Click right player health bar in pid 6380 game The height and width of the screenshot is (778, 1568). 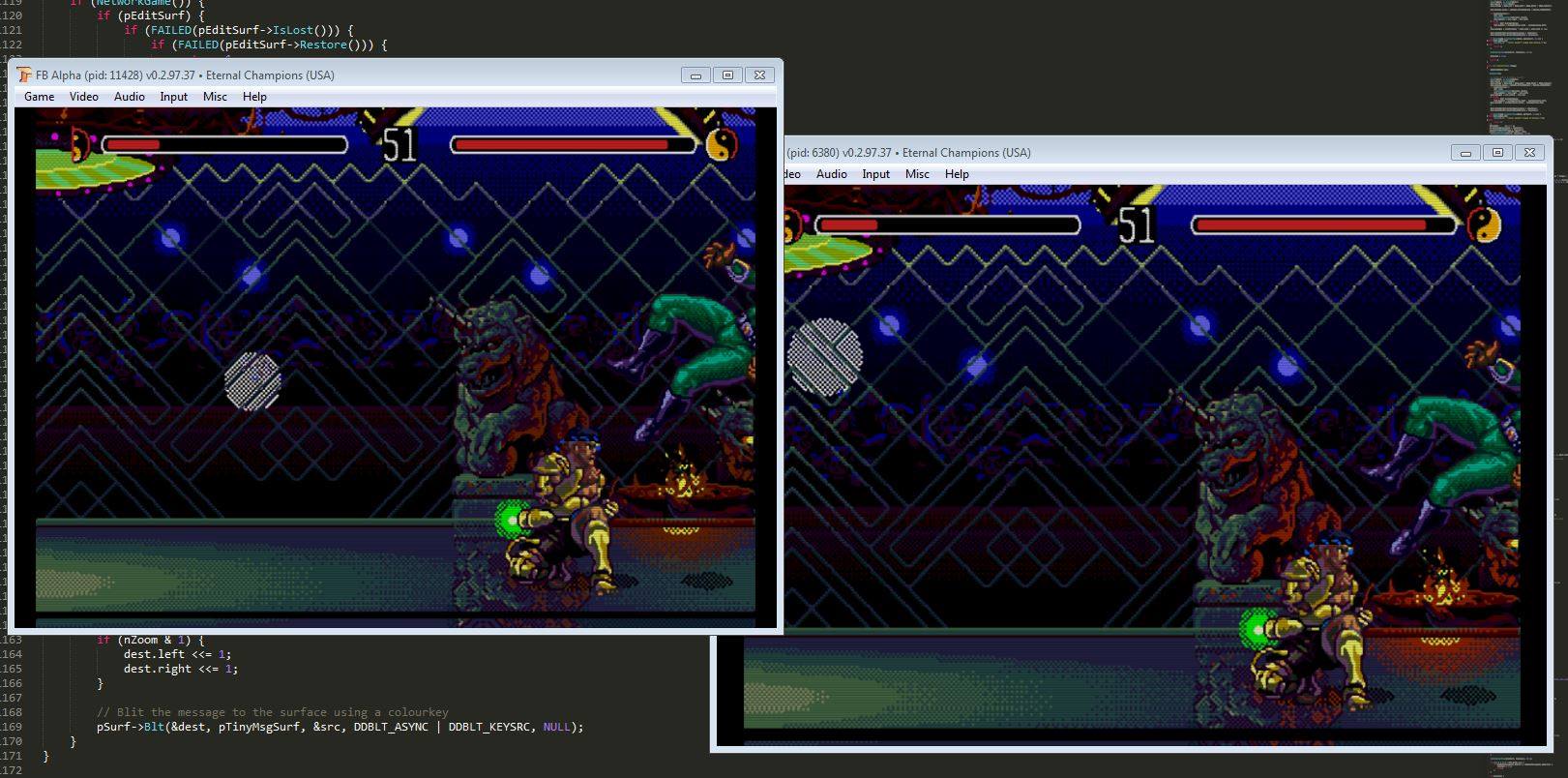point(1324,224)
